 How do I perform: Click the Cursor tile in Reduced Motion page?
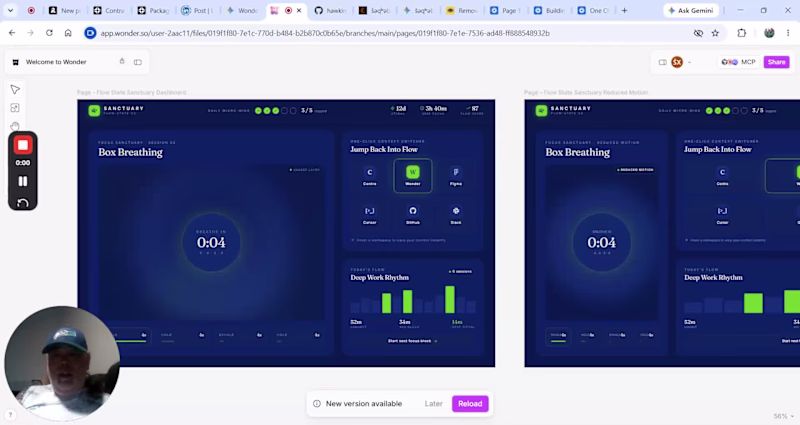point(722,215)
